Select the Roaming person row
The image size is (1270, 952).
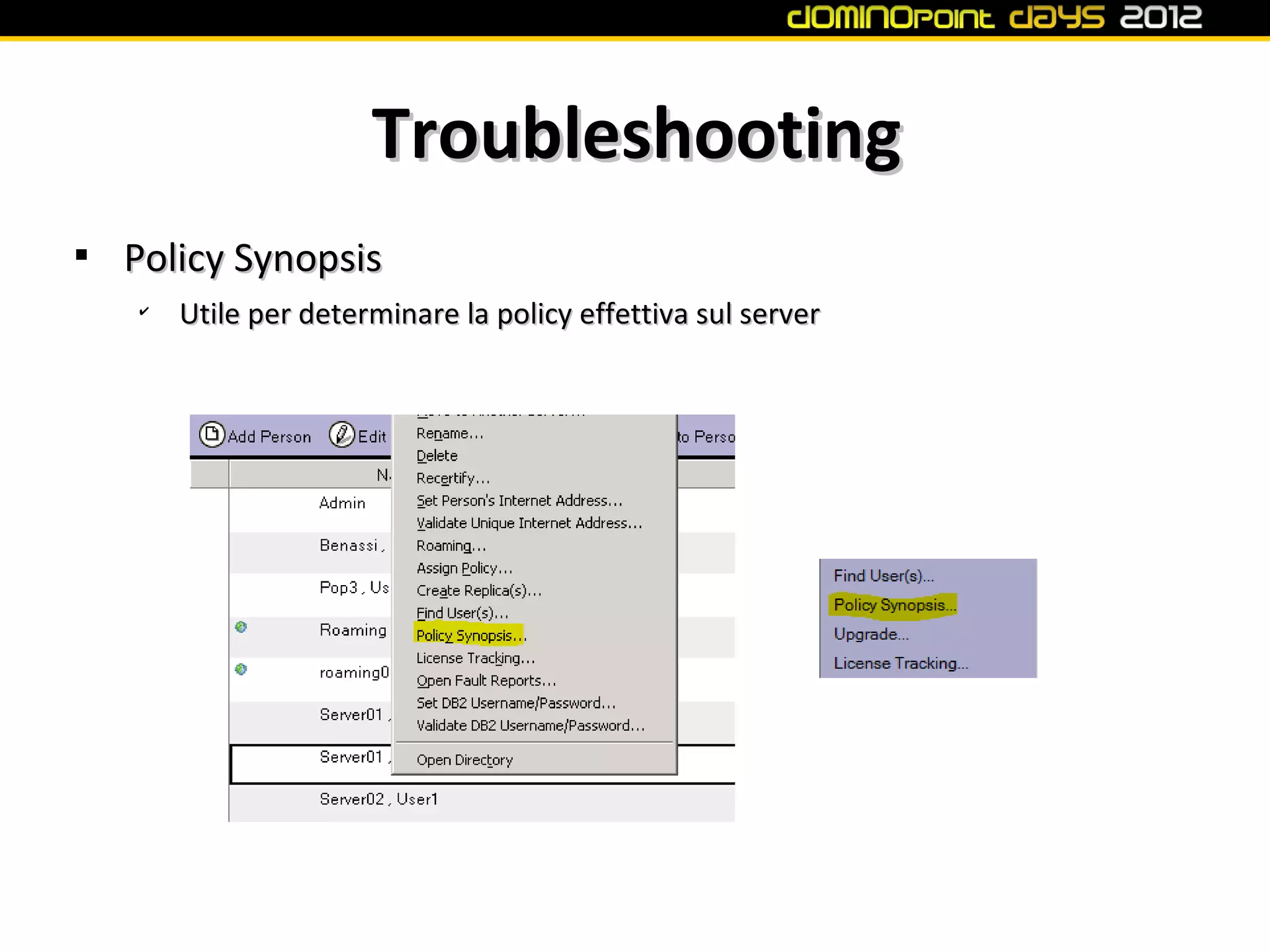point(310,637)
